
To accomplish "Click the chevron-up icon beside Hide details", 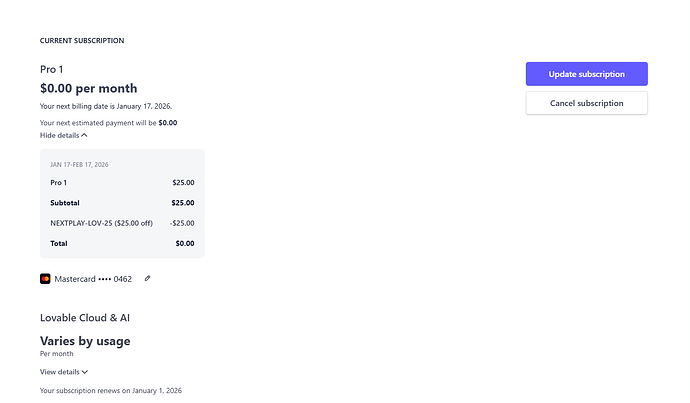I will (84, 135).
